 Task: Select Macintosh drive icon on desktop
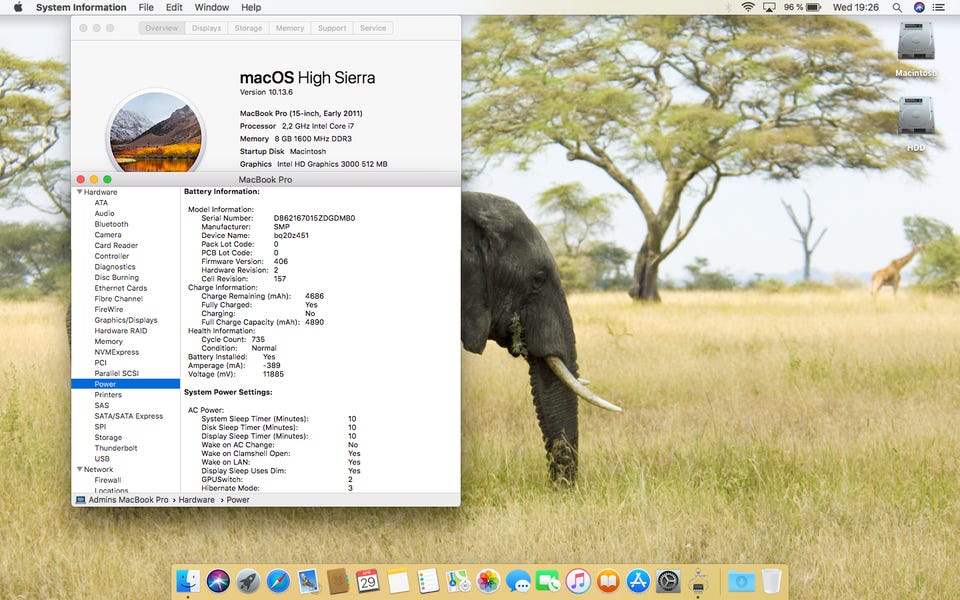pyautogui.click(x=916, y=40)
